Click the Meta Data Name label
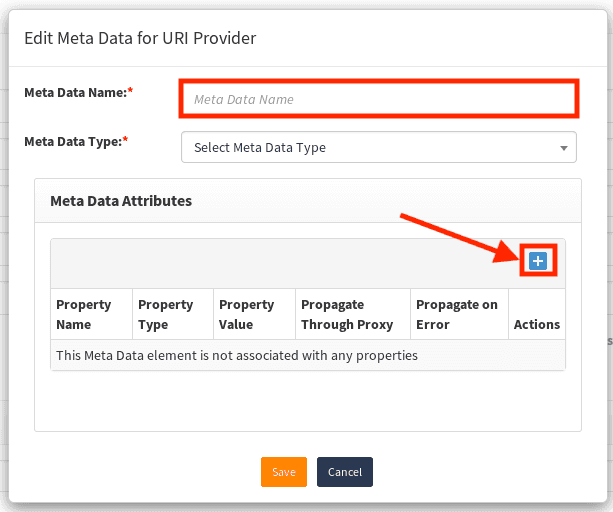The height and width of the screenshot is (512, 613). 75,92
